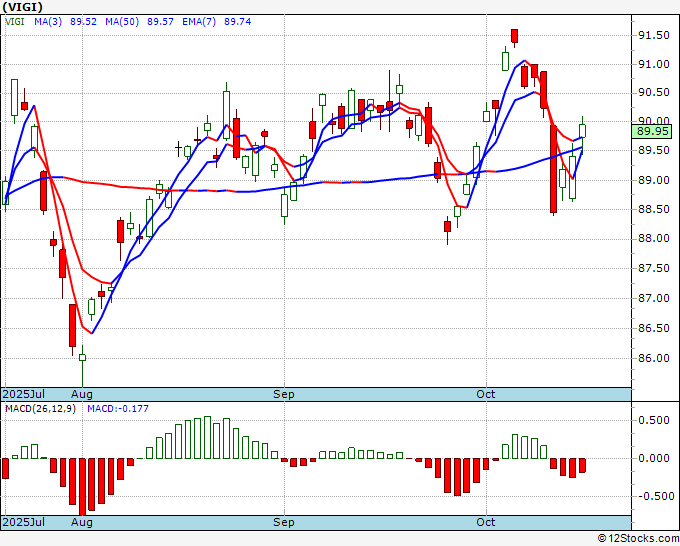Select the VIGI legend label
Screen dimensions: 680x546
point(14,21)
